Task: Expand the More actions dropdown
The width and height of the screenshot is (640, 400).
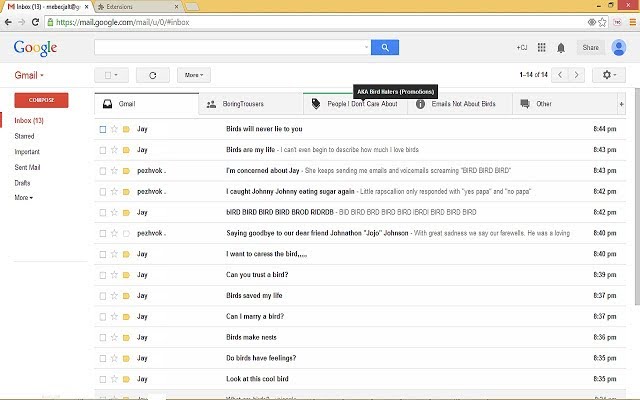Action: tap(193, 75)
